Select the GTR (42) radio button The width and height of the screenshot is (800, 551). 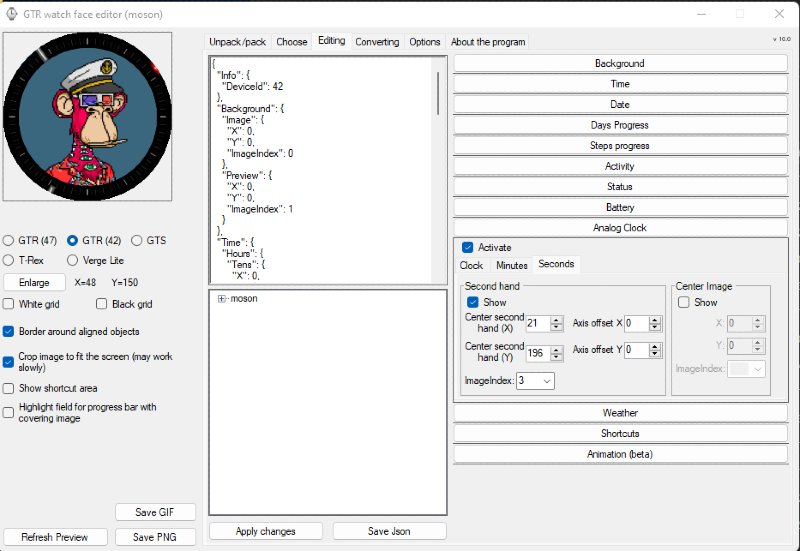72,240
